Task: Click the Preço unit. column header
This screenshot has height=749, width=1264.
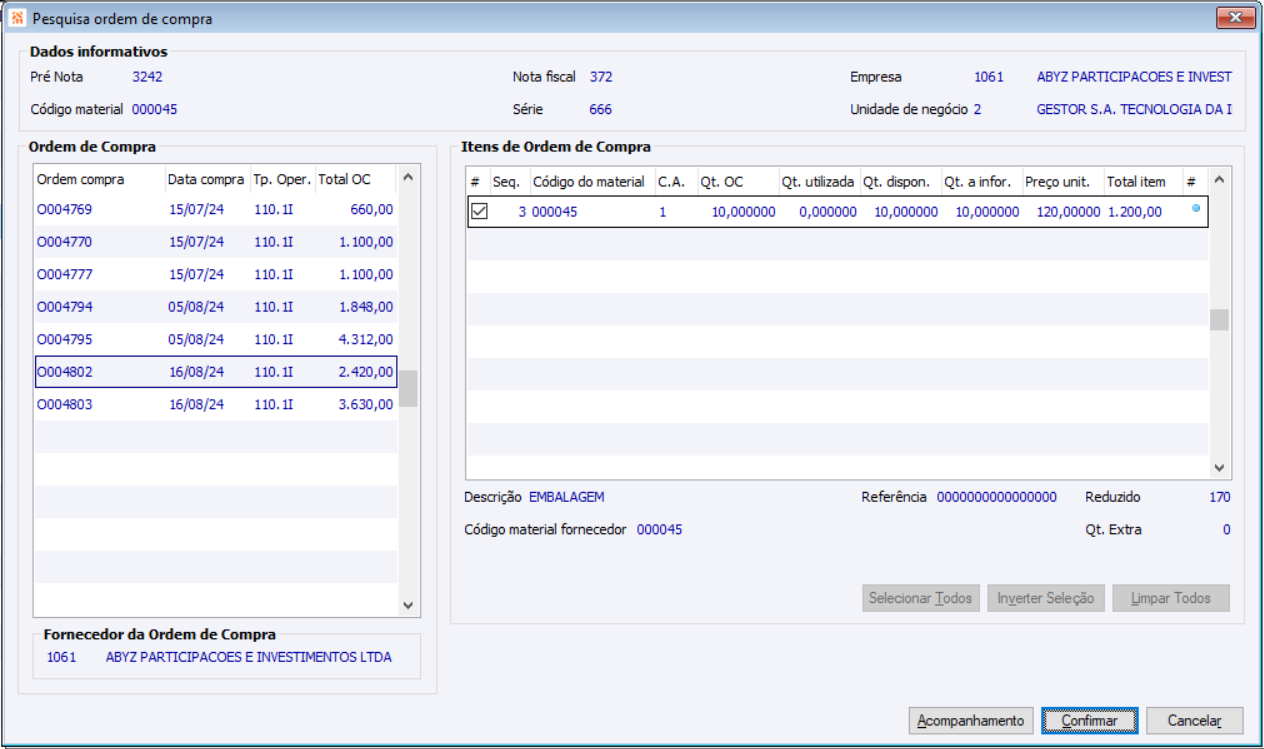Action: 1062,182
